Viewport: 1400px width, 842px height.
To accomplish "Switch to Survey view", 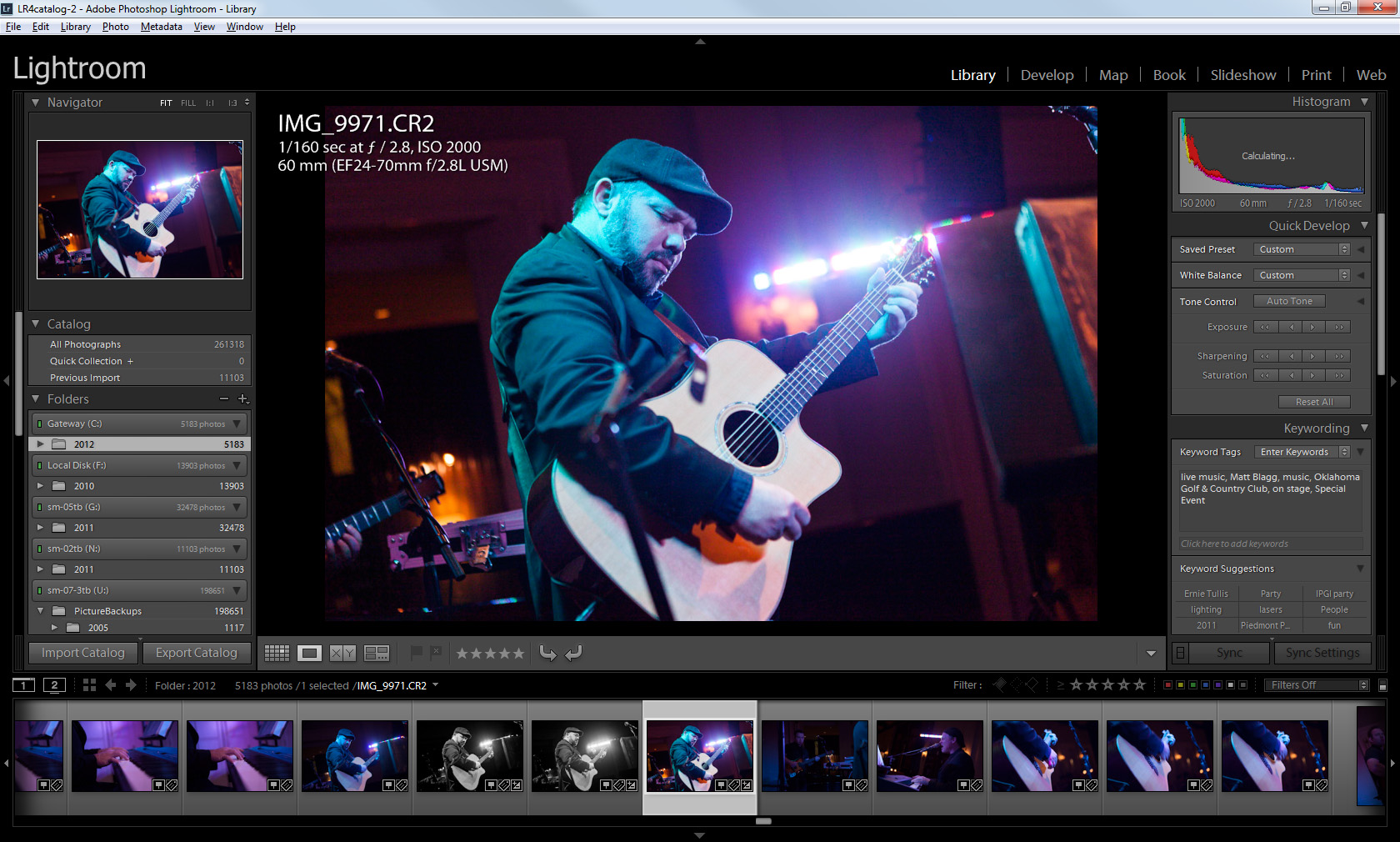I will [377, 653].
